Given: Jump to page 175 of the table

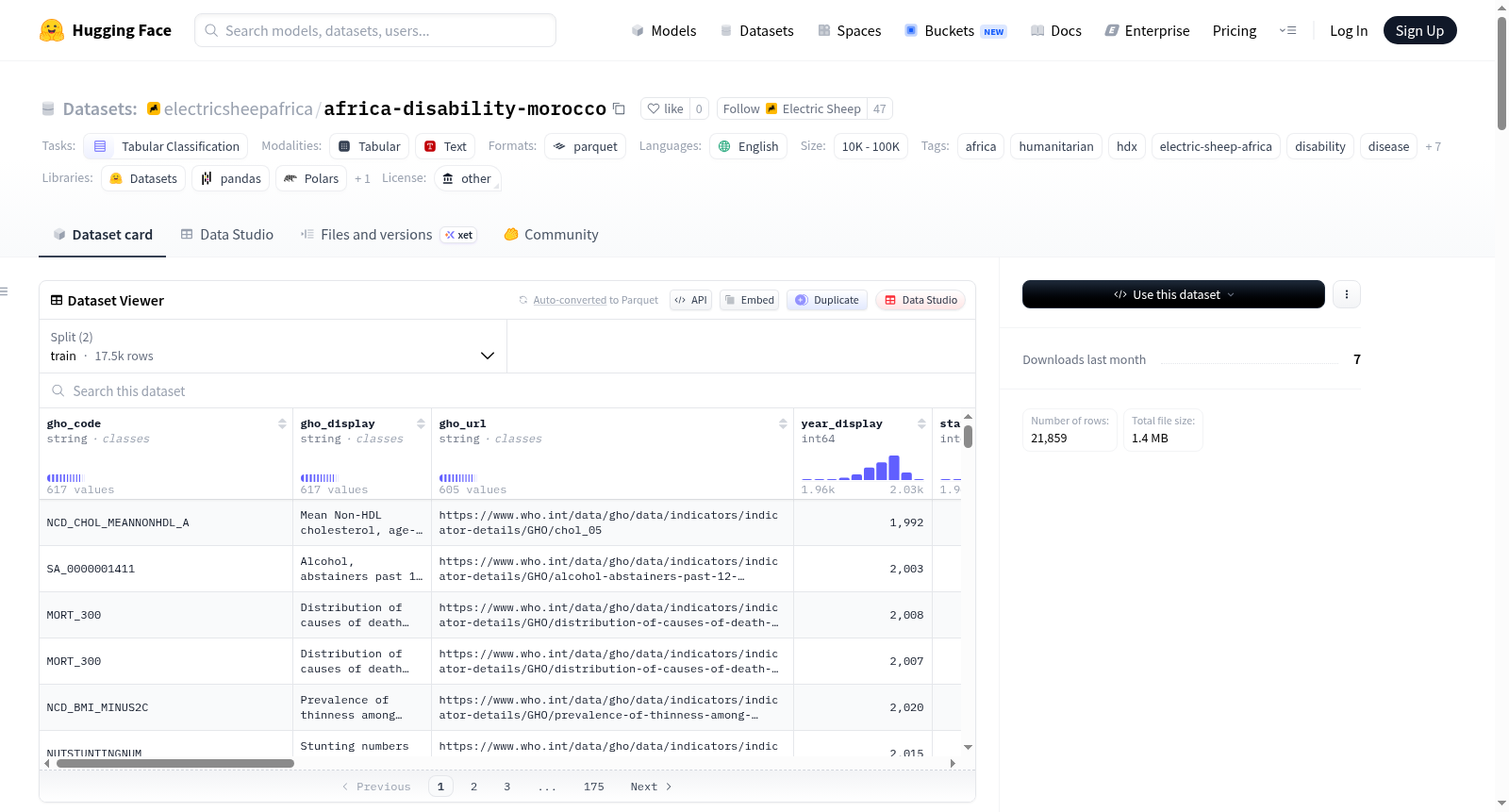Looking at the screenshot, I should tap(593, 787).
